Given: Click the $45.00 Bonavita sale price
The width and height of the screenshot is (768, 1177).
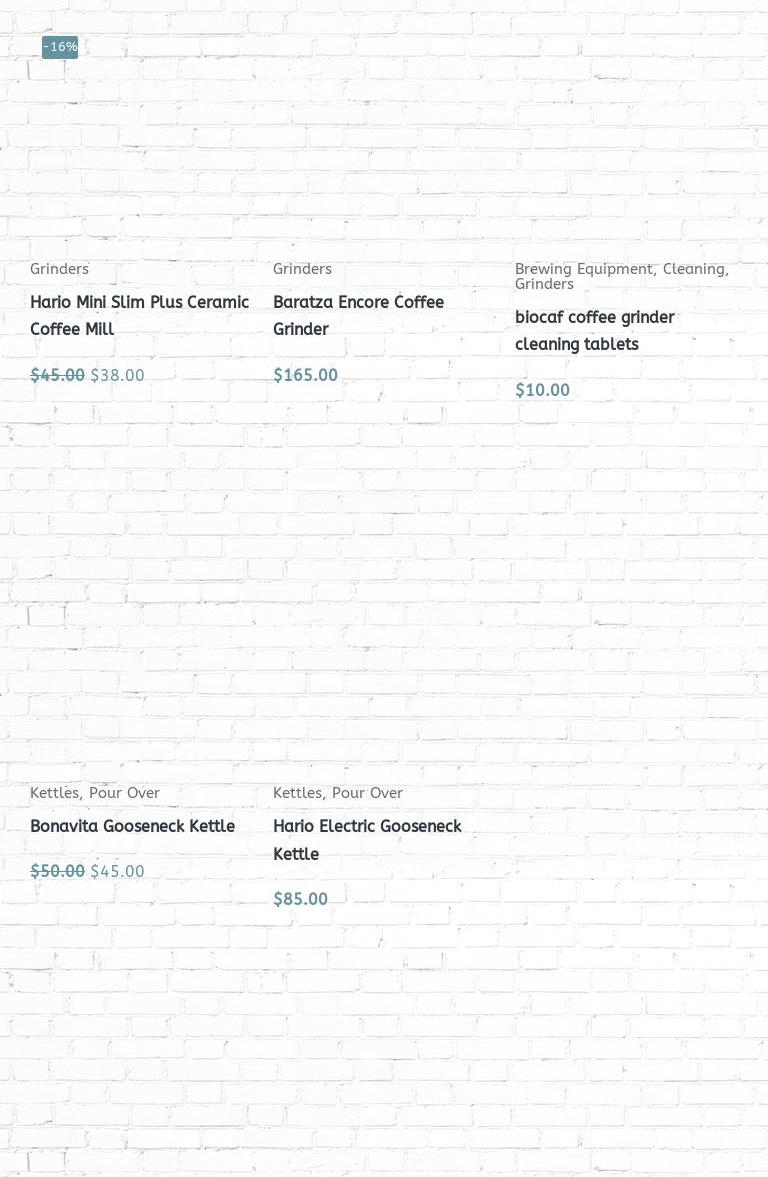Looking at the screenshot, I should tap(118, 872).
